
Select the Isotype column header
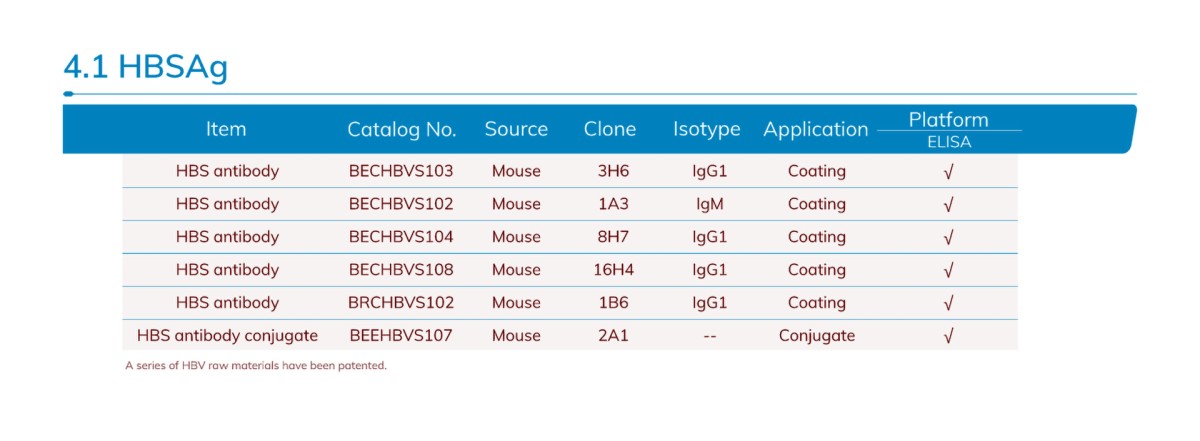(707, 129)
